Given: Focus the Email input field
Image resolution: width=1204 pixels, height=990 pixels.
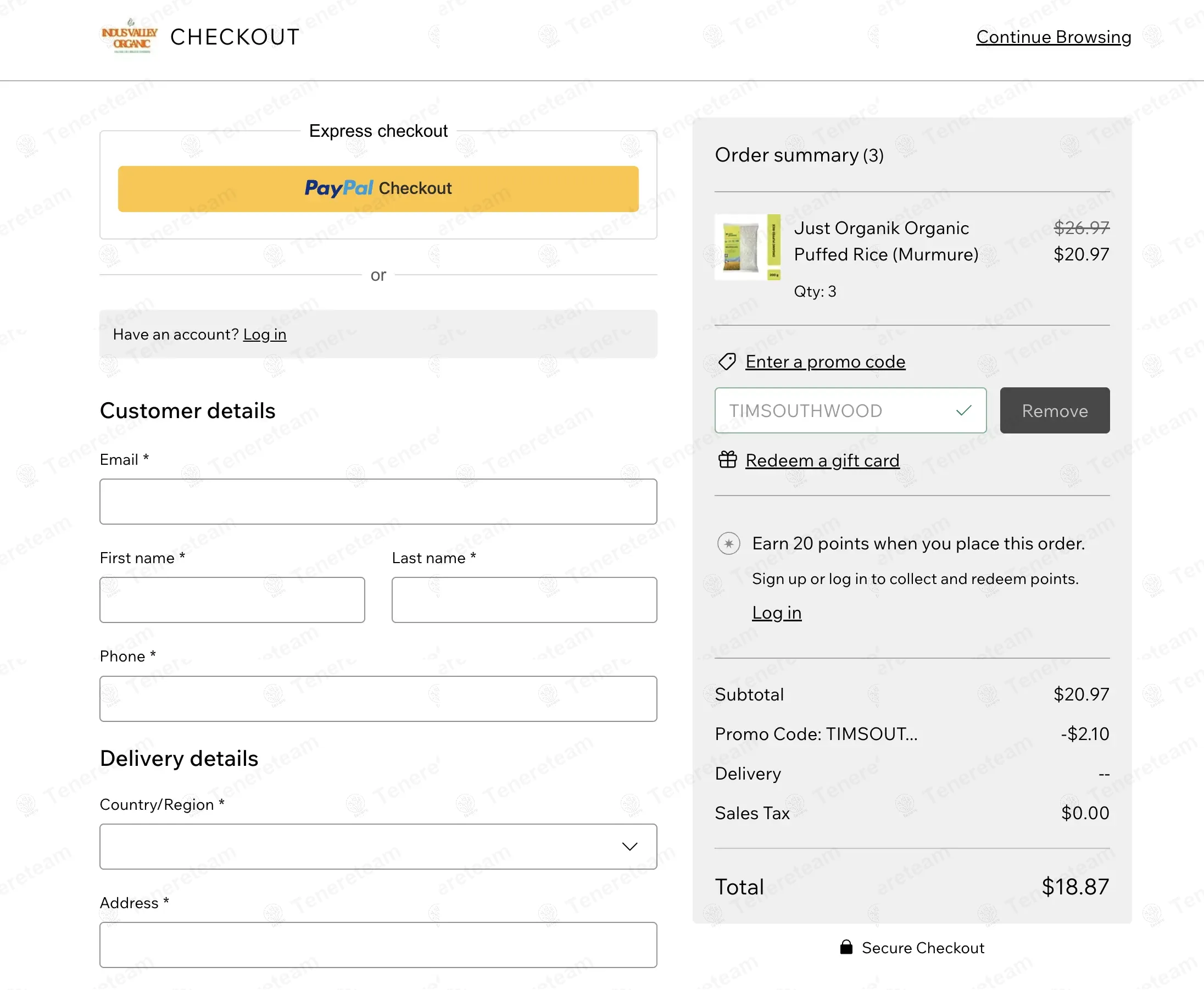Looking at the screenshot, I should 378,501.
